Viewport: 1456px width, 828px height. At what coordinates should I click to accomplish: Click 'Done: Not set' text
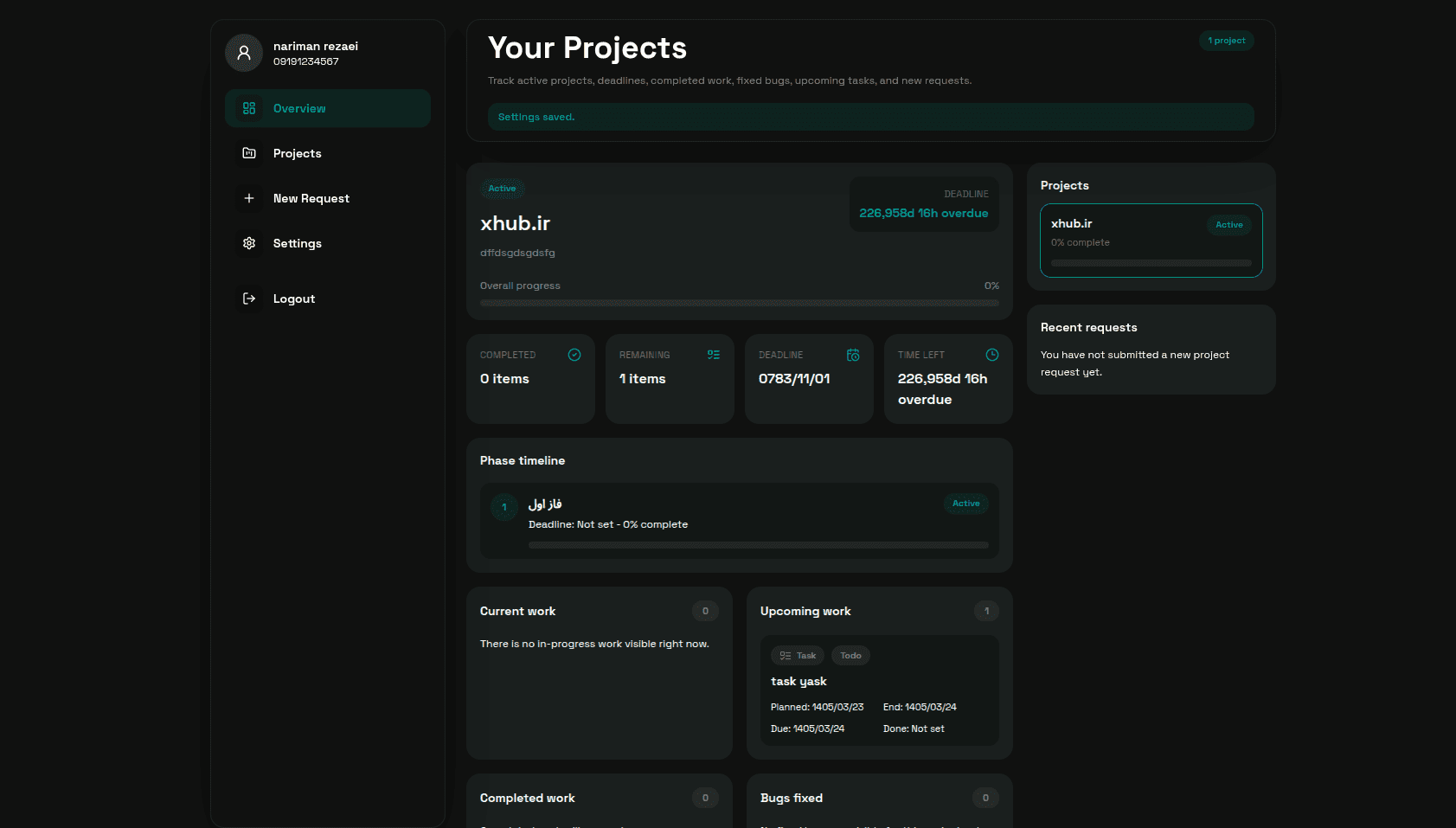pyautogui.click(x=914, y=729)
